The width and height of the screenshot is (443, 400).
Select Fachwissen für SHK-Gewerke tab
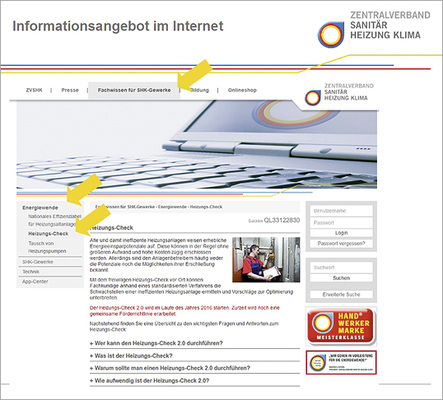point(134,90)
